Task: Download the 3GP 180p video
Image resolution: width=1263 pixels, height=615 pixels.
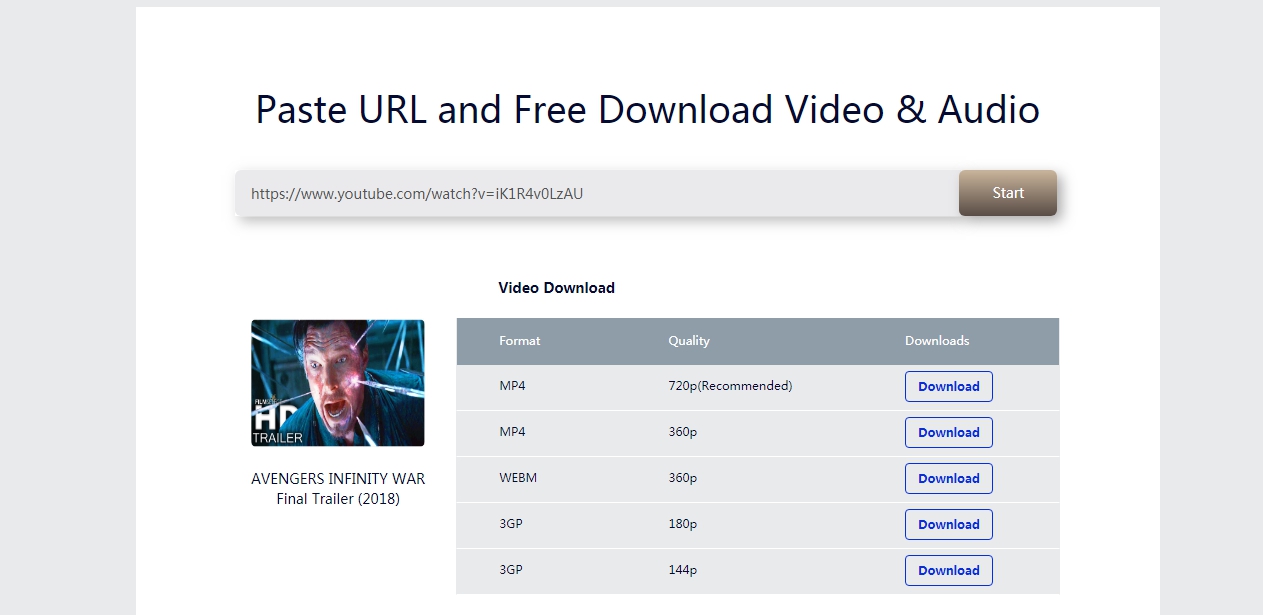Action: [948, 524]
